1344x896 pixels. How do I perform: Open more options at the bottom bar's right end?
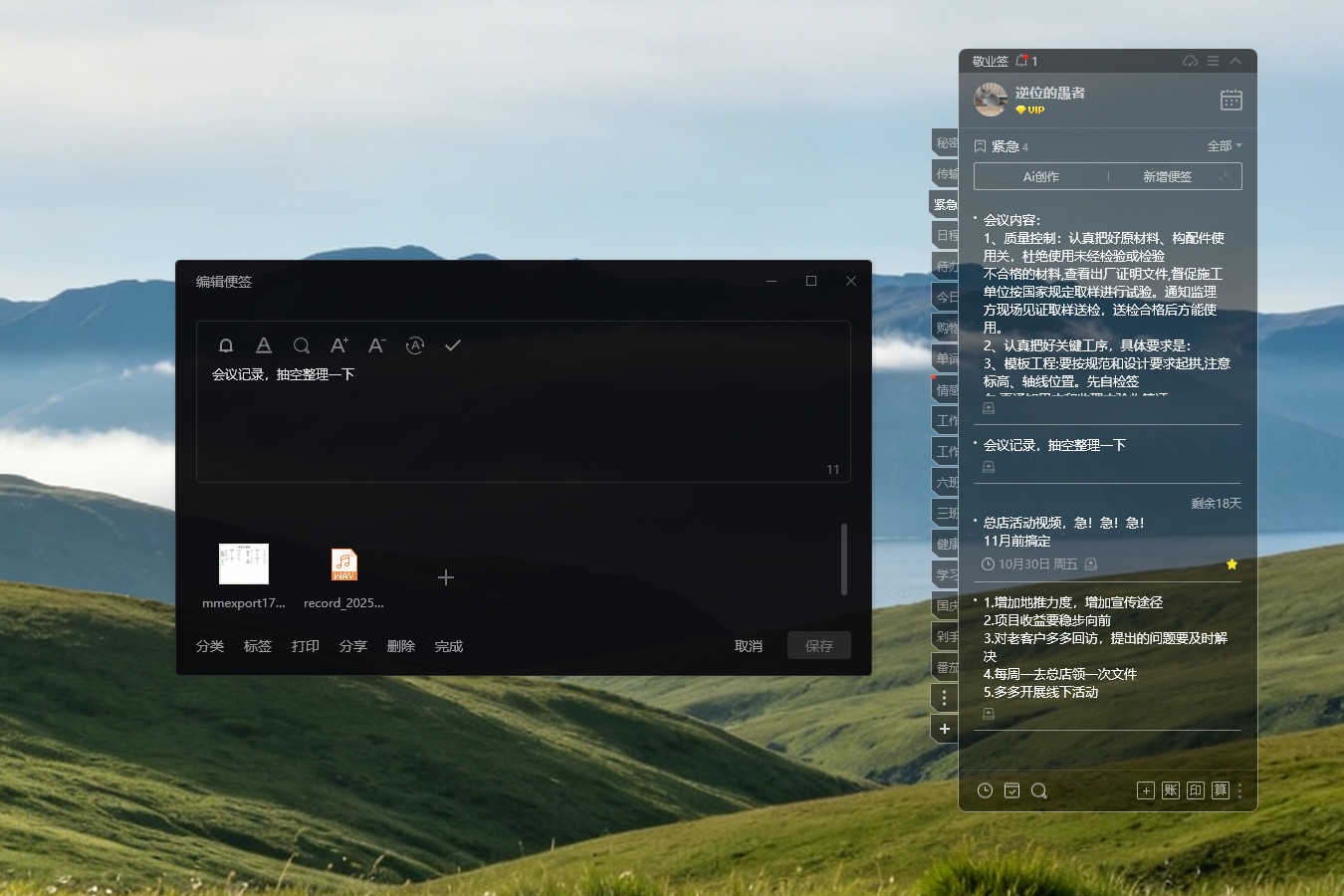(x=1240, y=790)
